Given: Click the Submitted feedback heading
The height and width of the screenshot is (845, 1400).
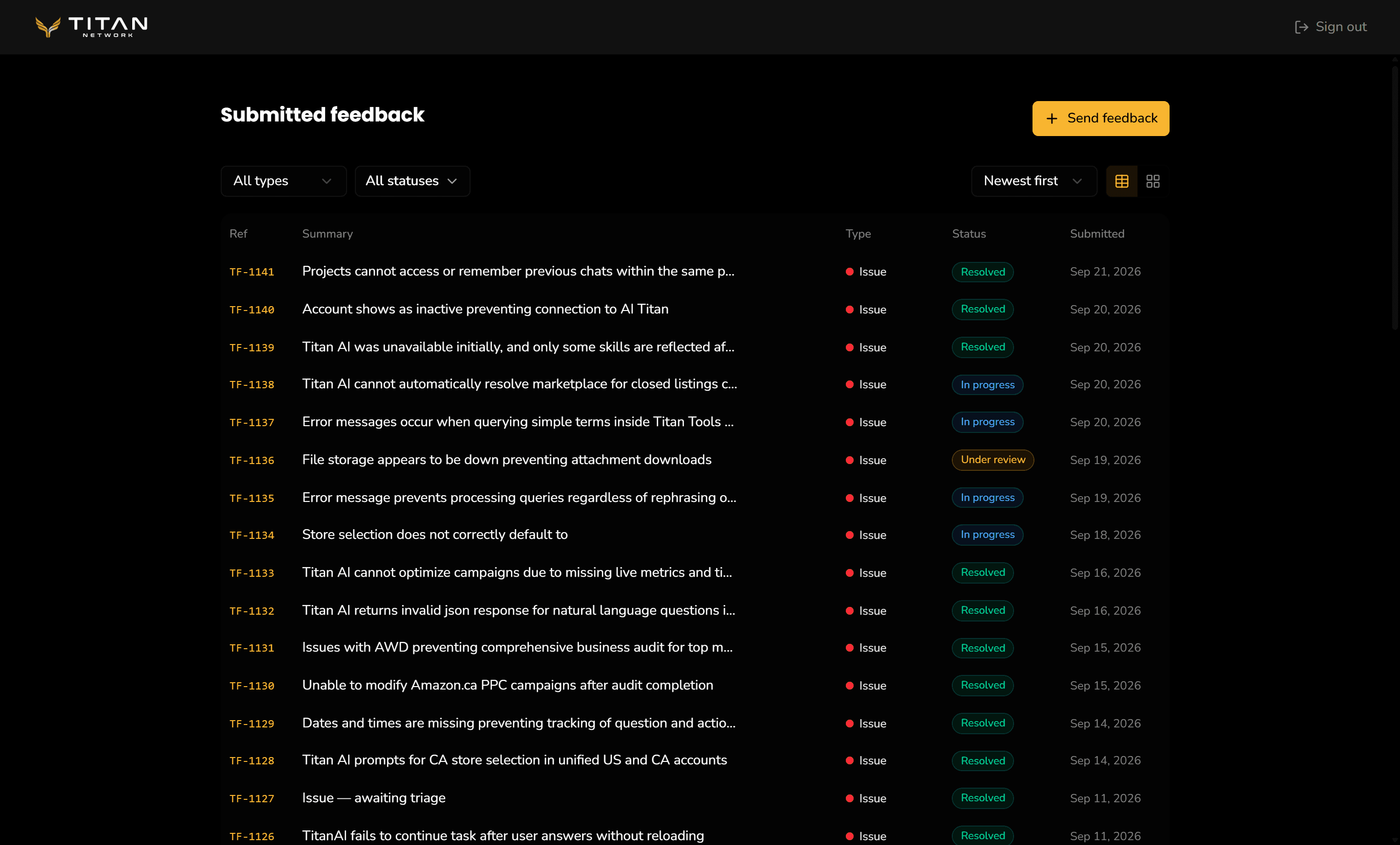Looking at the screenshot, I should coord(322,115).
